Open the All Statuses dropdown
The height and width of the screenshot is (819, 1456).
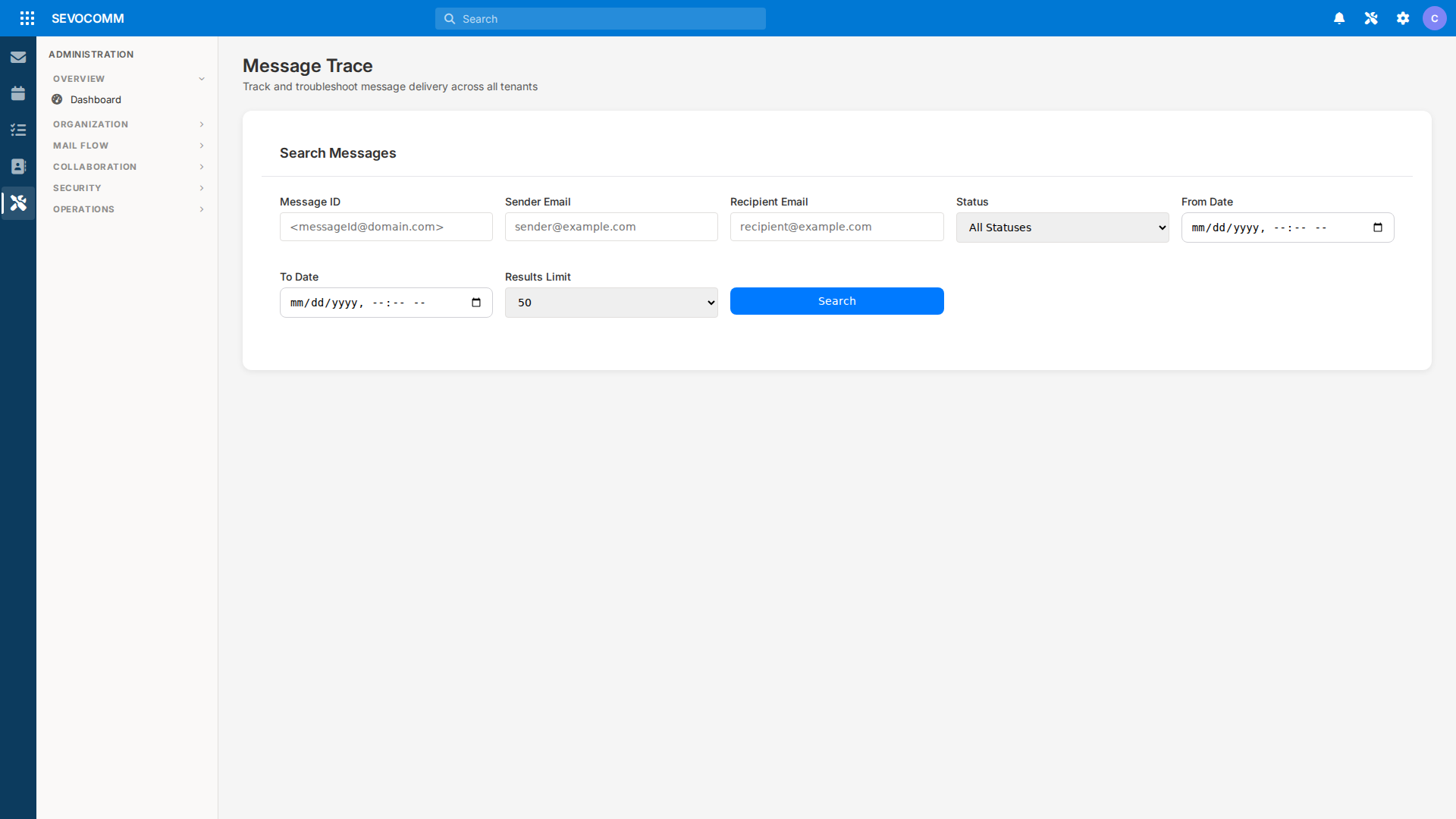(1062, 227)
